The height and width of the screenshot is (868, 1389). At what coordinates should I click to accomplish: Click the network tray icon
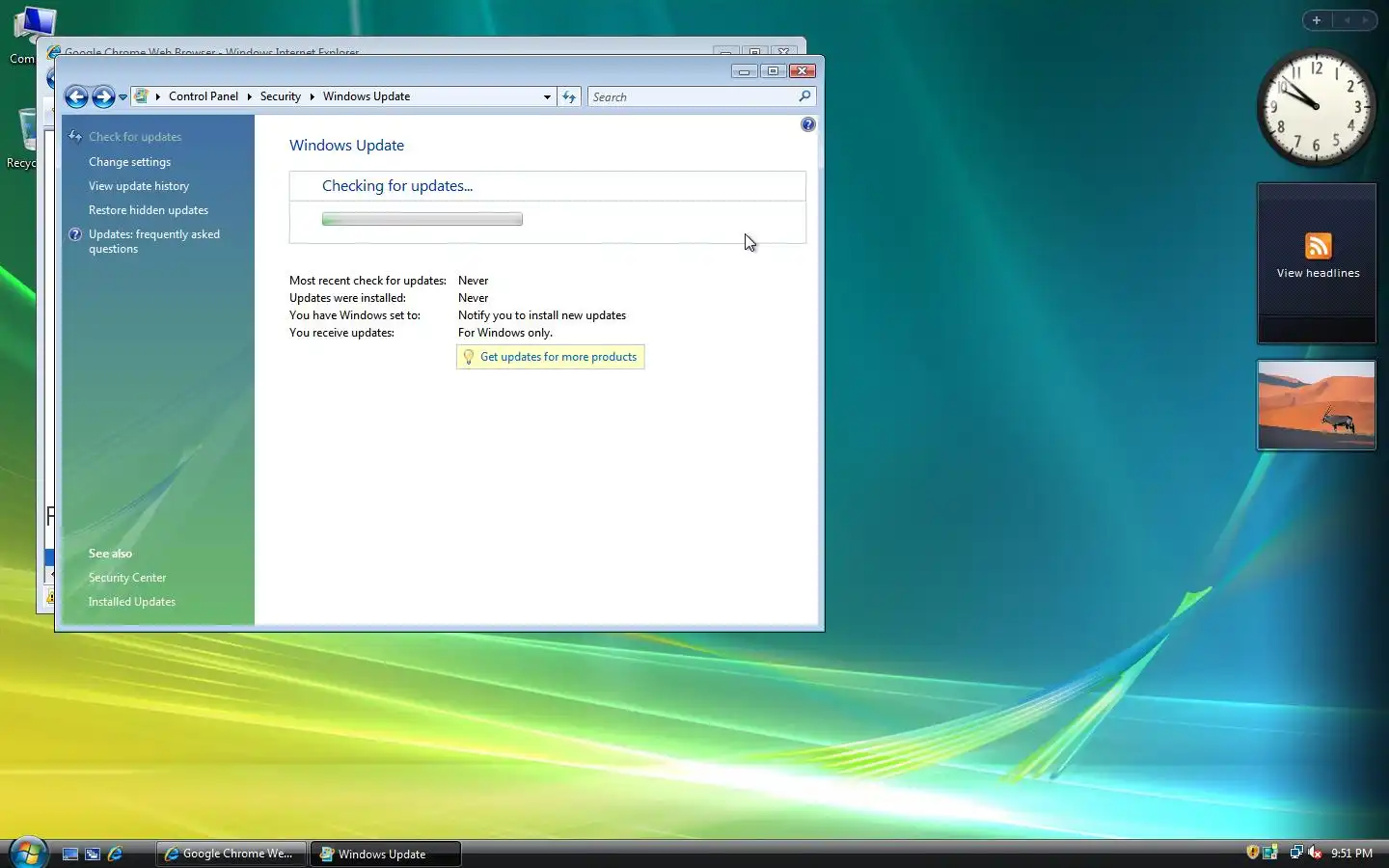tap(1296, 853)
